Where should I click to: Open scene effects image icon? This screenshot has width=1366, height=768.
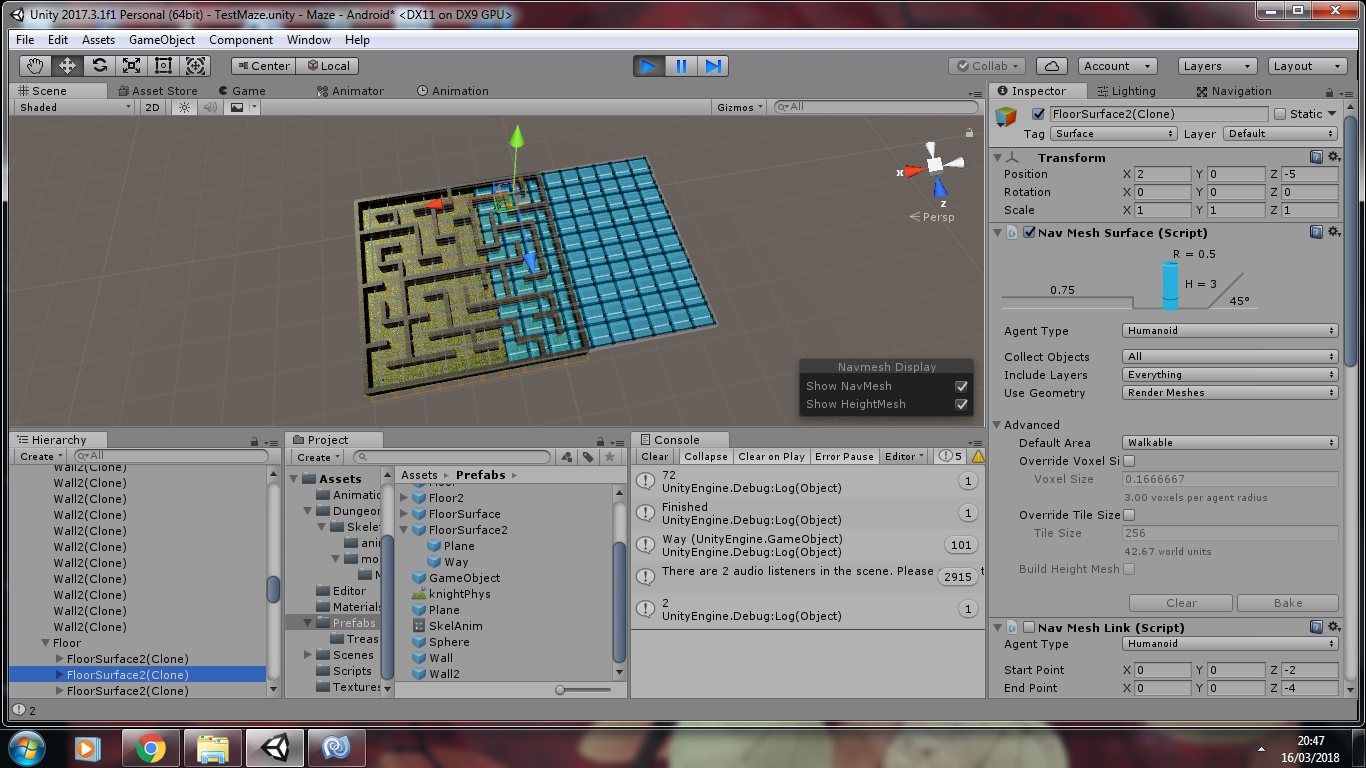pos(237,107)
